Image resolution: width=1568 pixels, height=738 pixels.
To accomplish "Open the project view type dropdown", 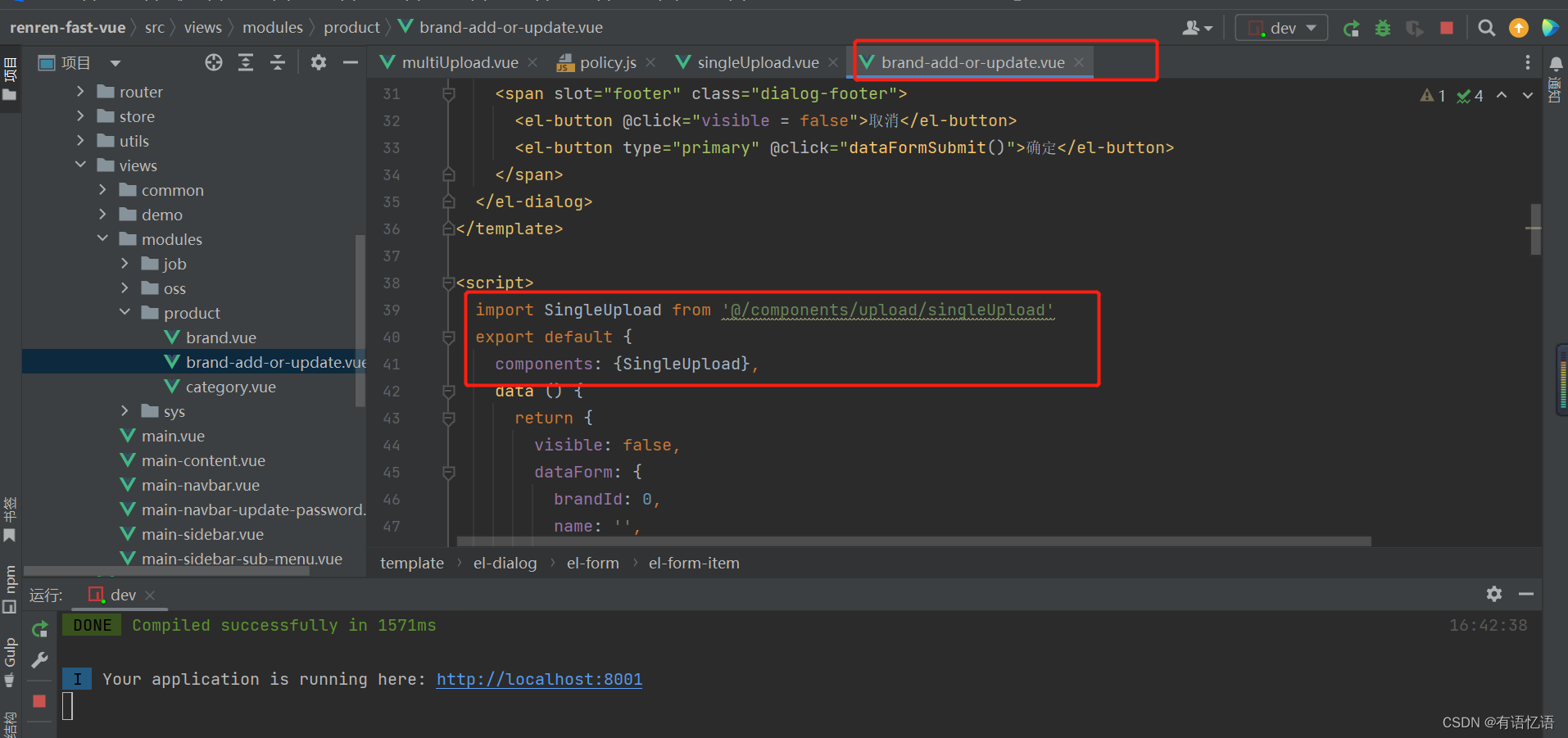I will point(116,63).
